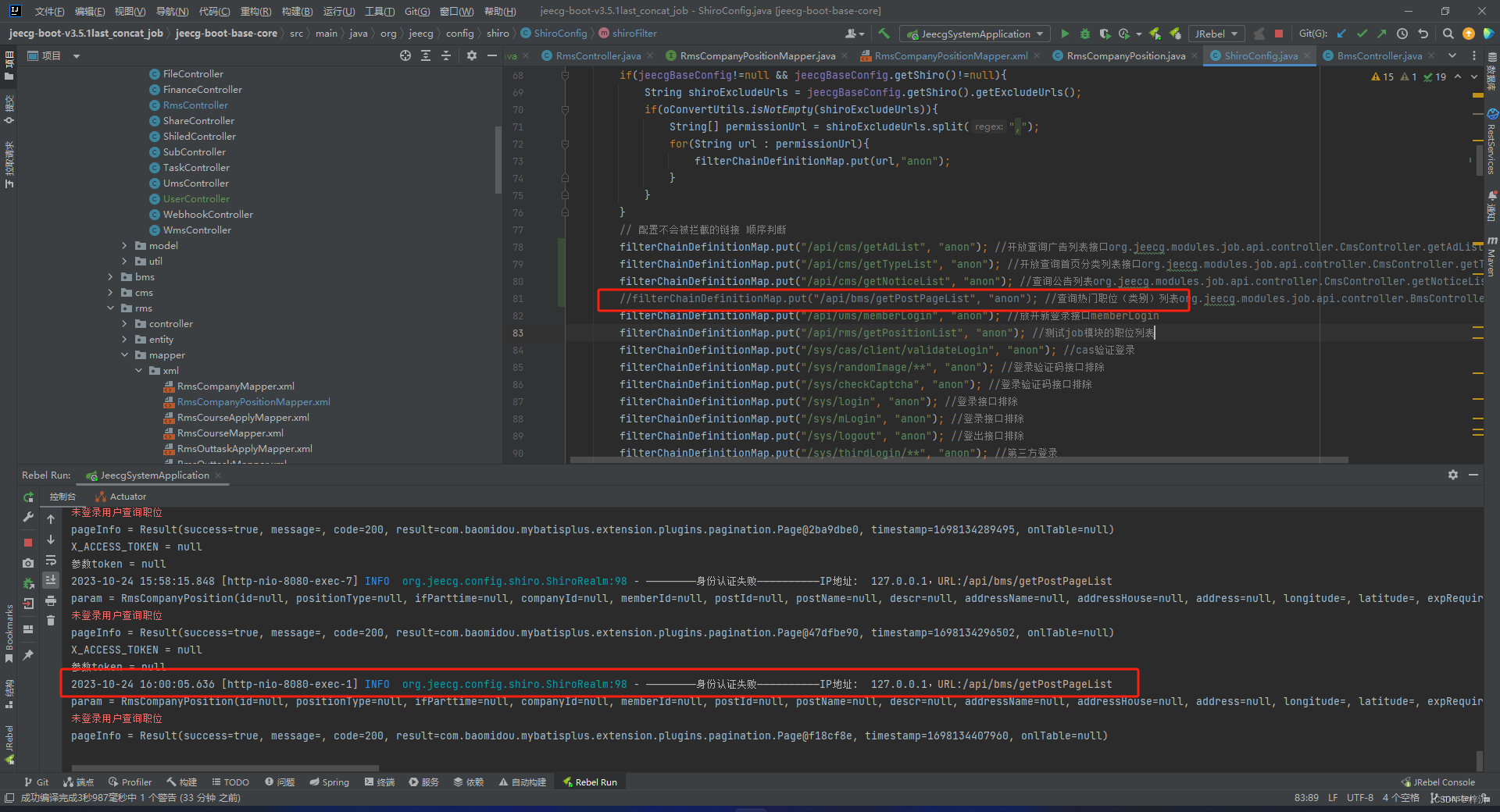Update project via blue Git arrow

click(x=1341, y=34)
